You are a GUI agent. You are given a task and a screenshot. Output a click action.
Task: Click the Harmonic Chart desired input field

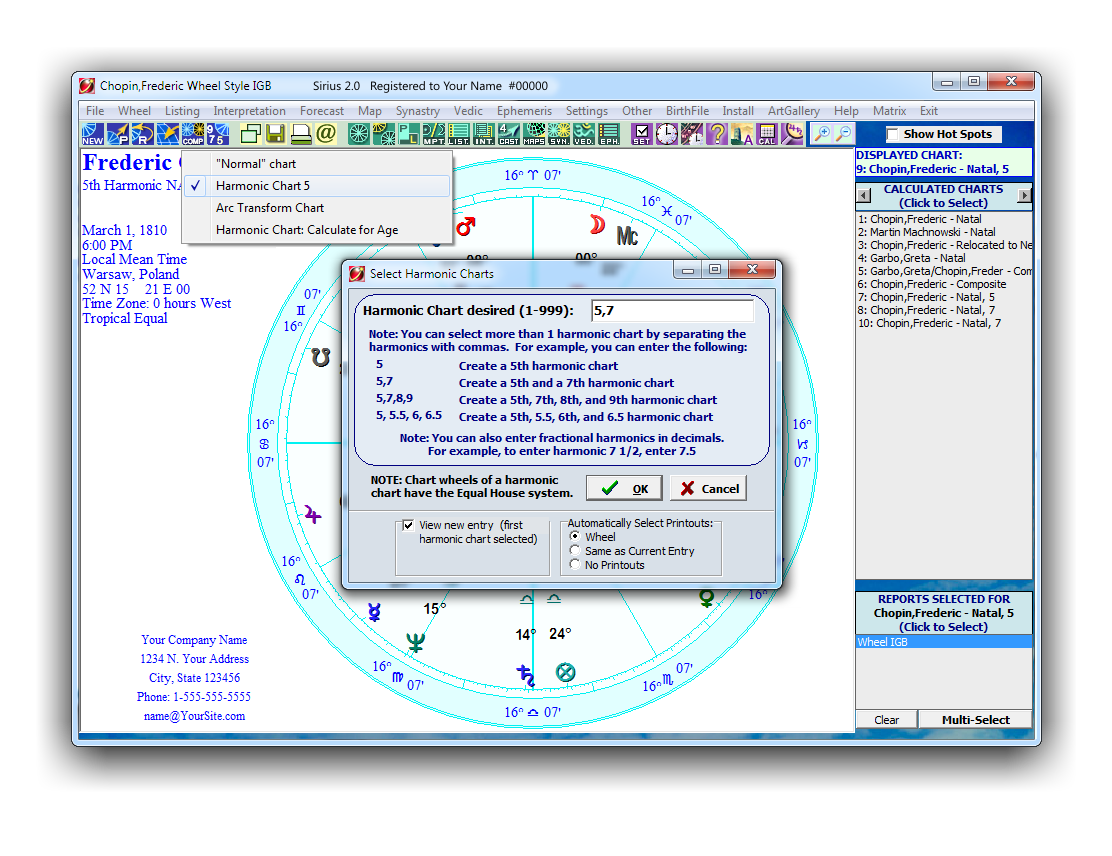tap(672, 310)
